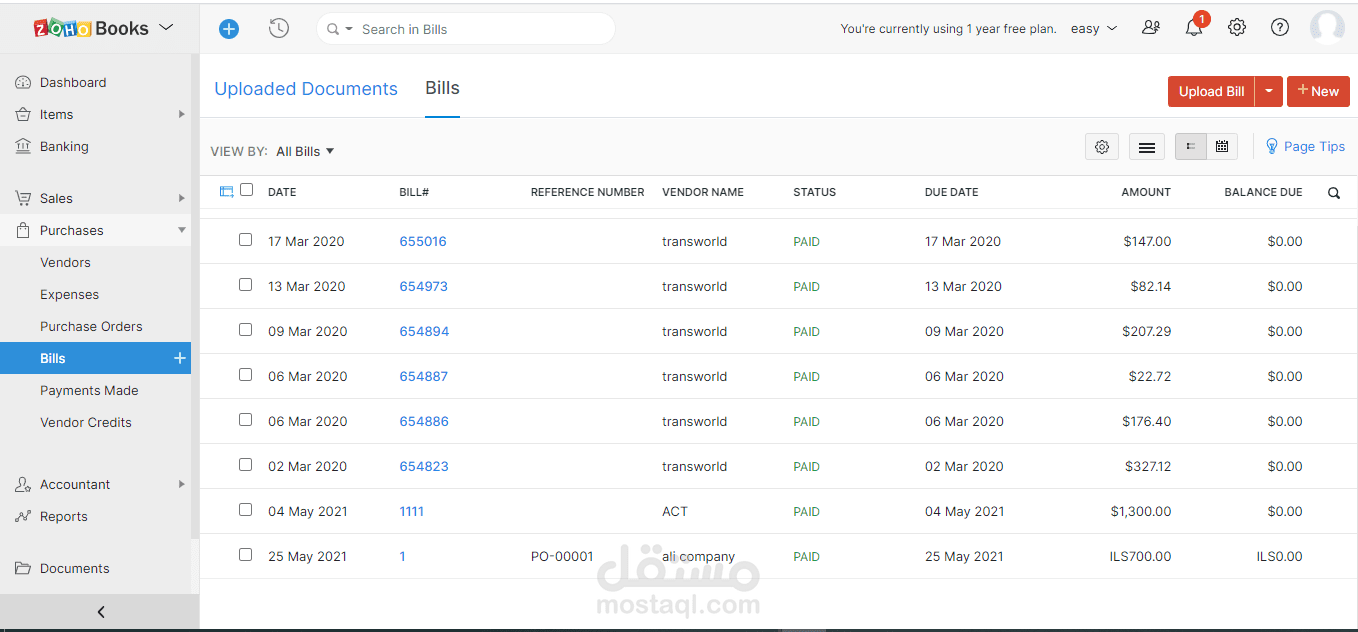Image resolution: width=1358 pixels, height=632 pixels.
Task: Switch to list view icon
Action: click(x=1190, y=147)
